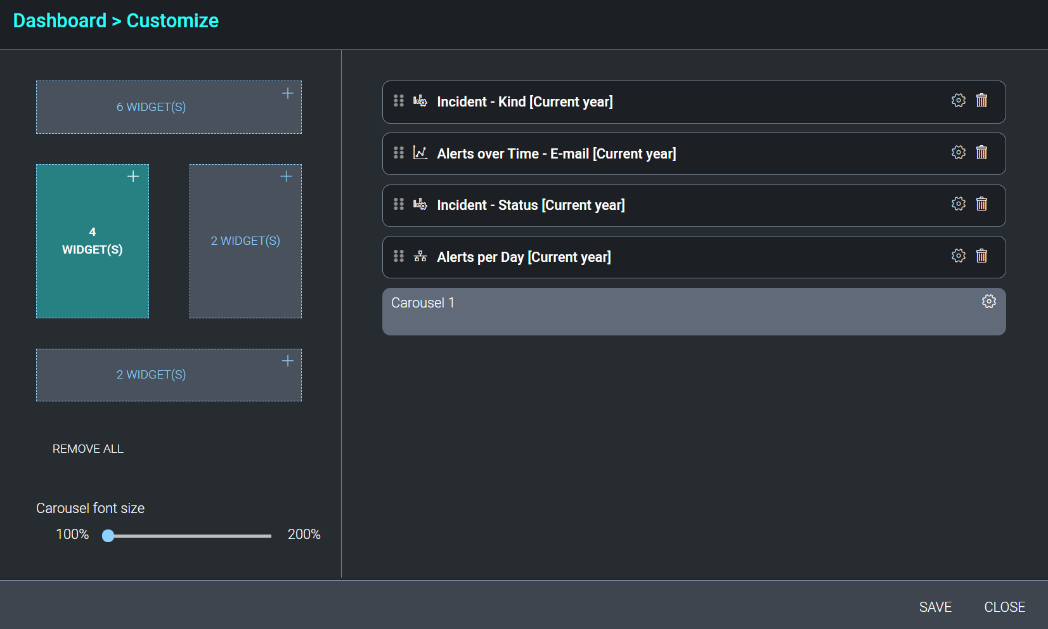Viewport: 1048px width, 629px height.
Task: Select the teal 4 widget layout panel
Action: (92, 241)
